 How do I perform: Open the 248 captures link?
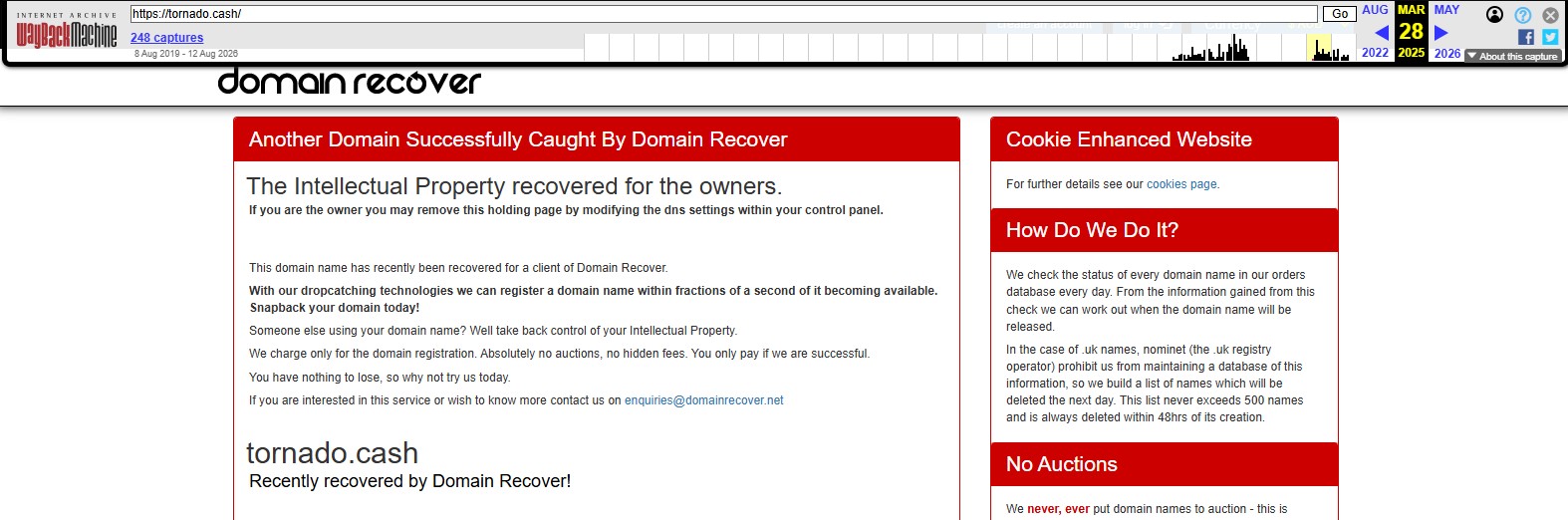pos(166,38)
